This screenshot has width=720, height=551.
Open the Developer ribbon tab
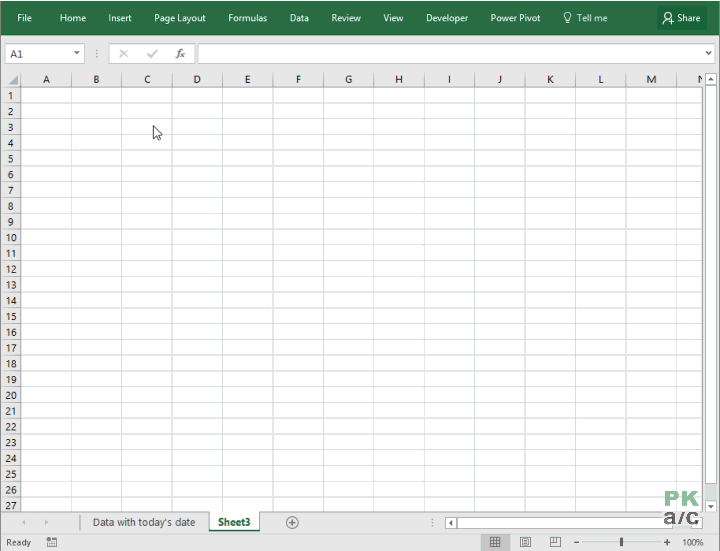tap(447, 18)
